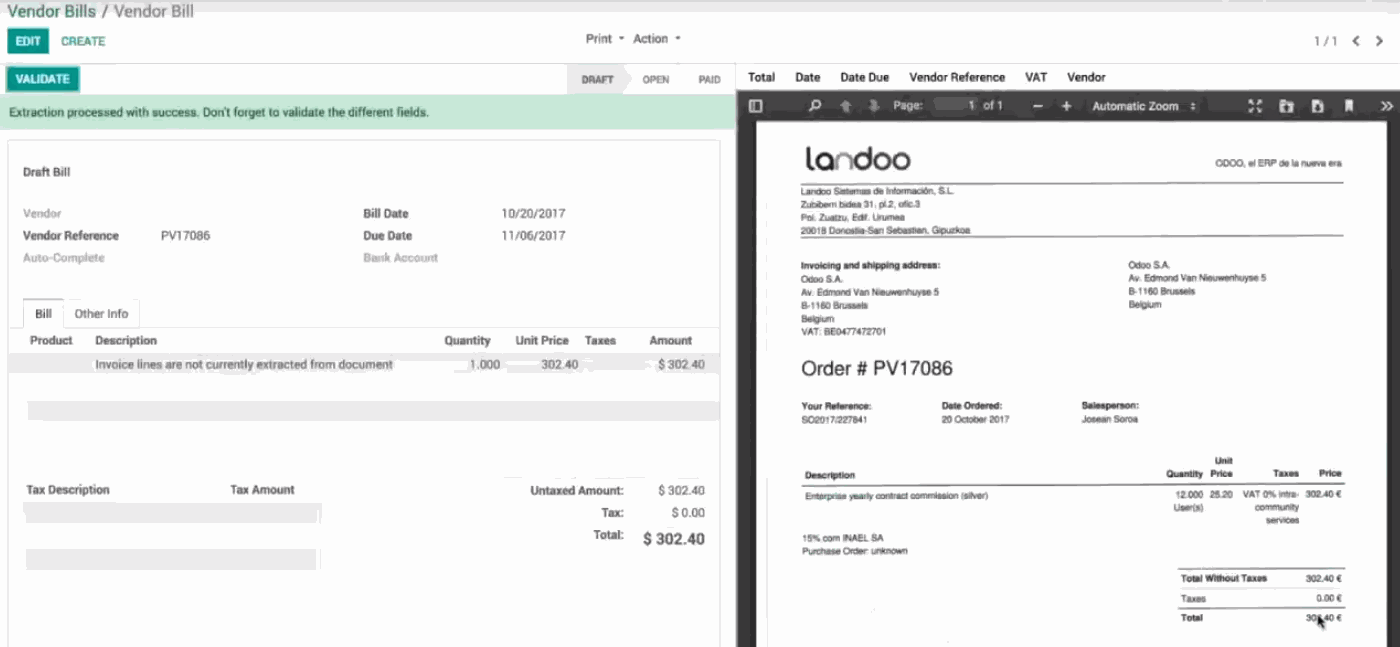Go to previous record arrow
The height and width of the screenshot is (647, 1400).
click(1356, 41)
